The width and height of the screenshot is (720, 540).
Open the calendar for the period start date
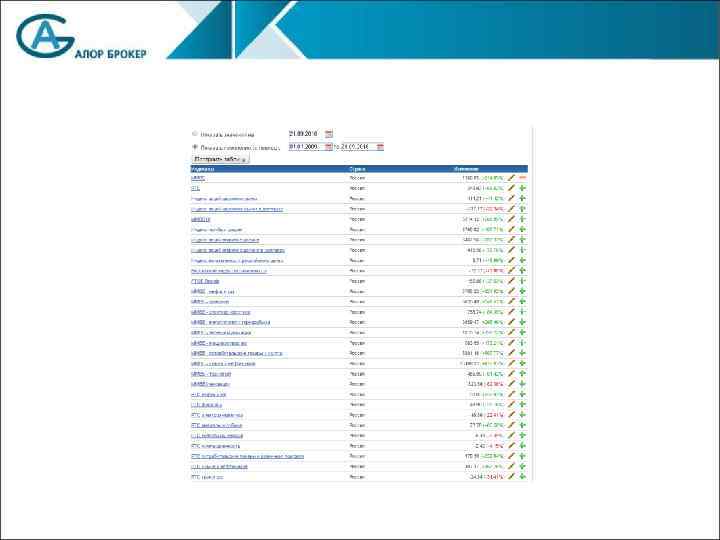pyautogui.click(x=329, y=146)
